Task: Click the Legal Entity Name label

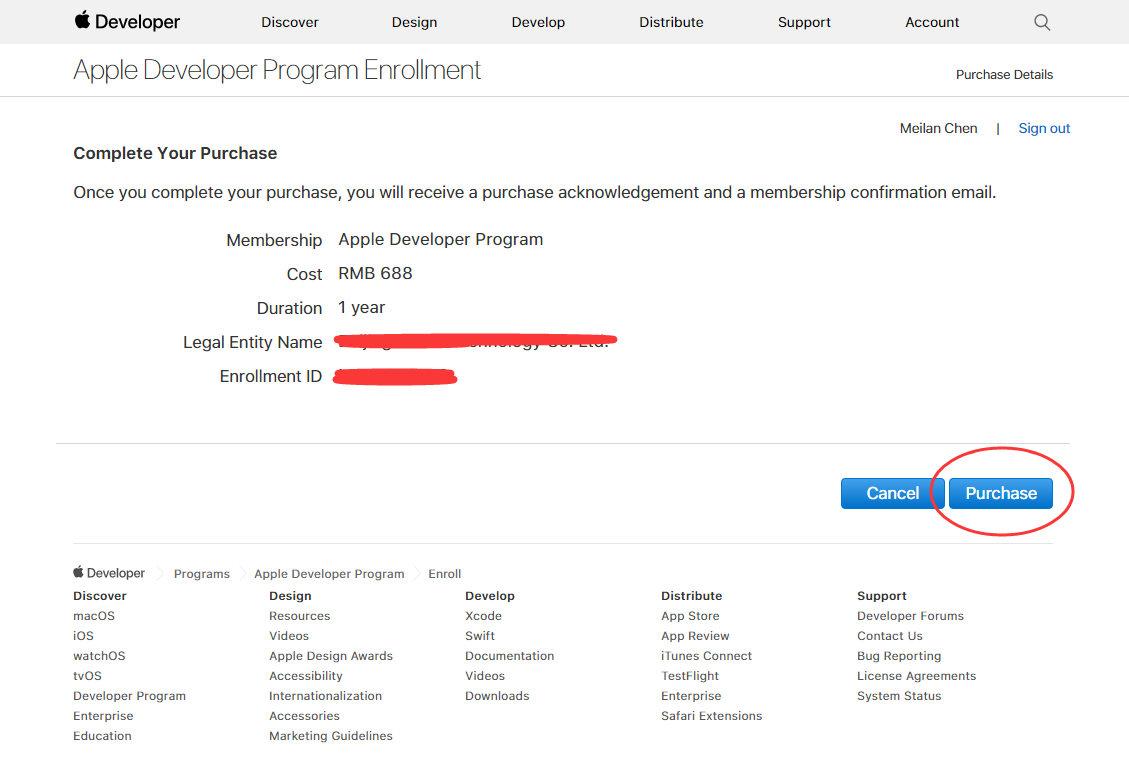Action: [x=252, y=343]
